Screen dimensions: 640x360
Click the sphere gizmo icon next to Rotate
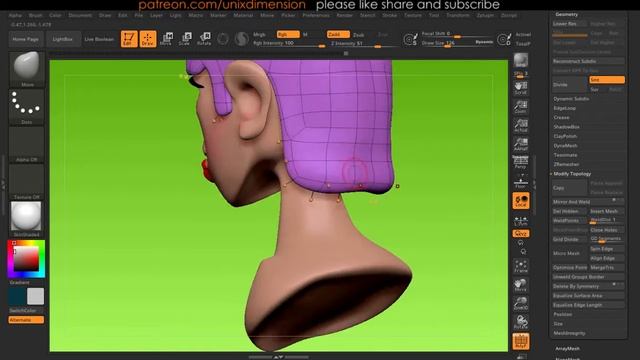point(223,39)
